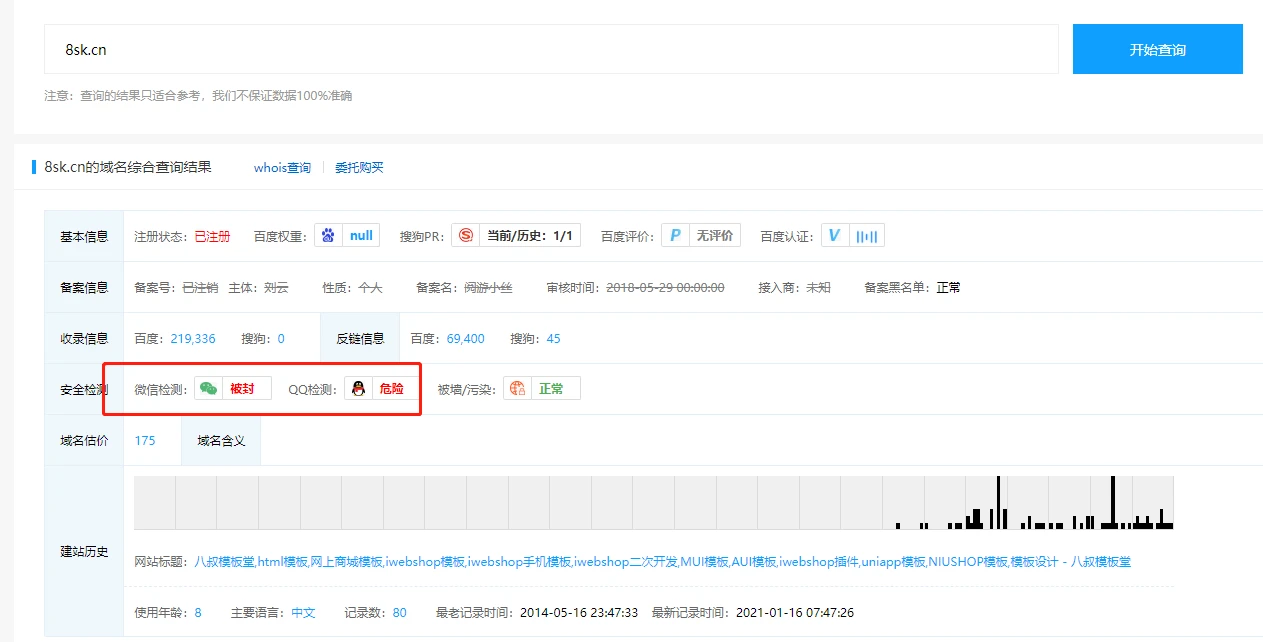Select the 域名含义 tab
The width and height of the screenshot is (1263, 642).
[221, 441]
